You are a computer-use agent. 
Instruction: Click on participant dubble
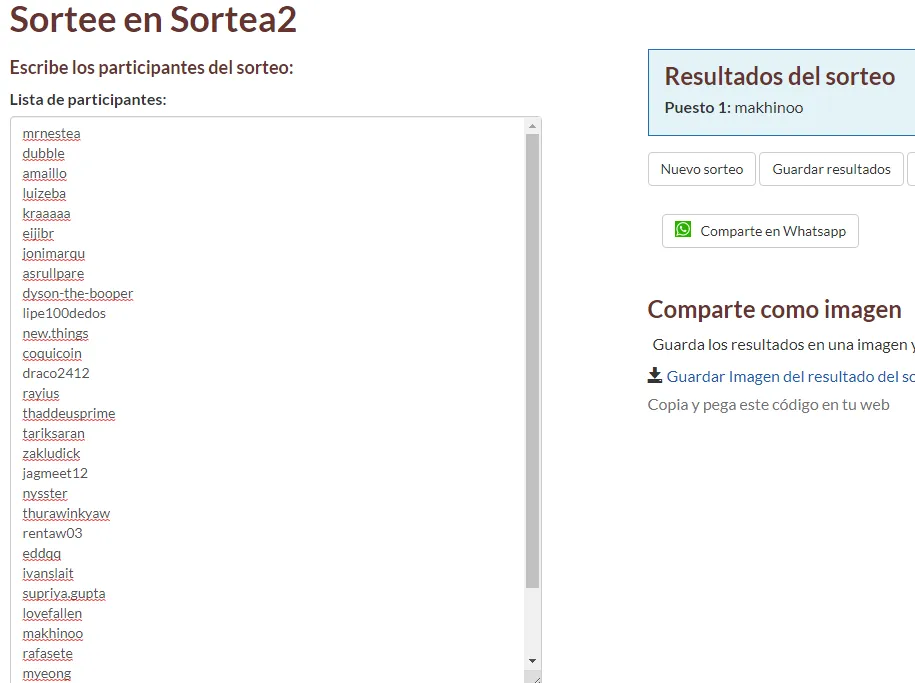pos(44,154)
